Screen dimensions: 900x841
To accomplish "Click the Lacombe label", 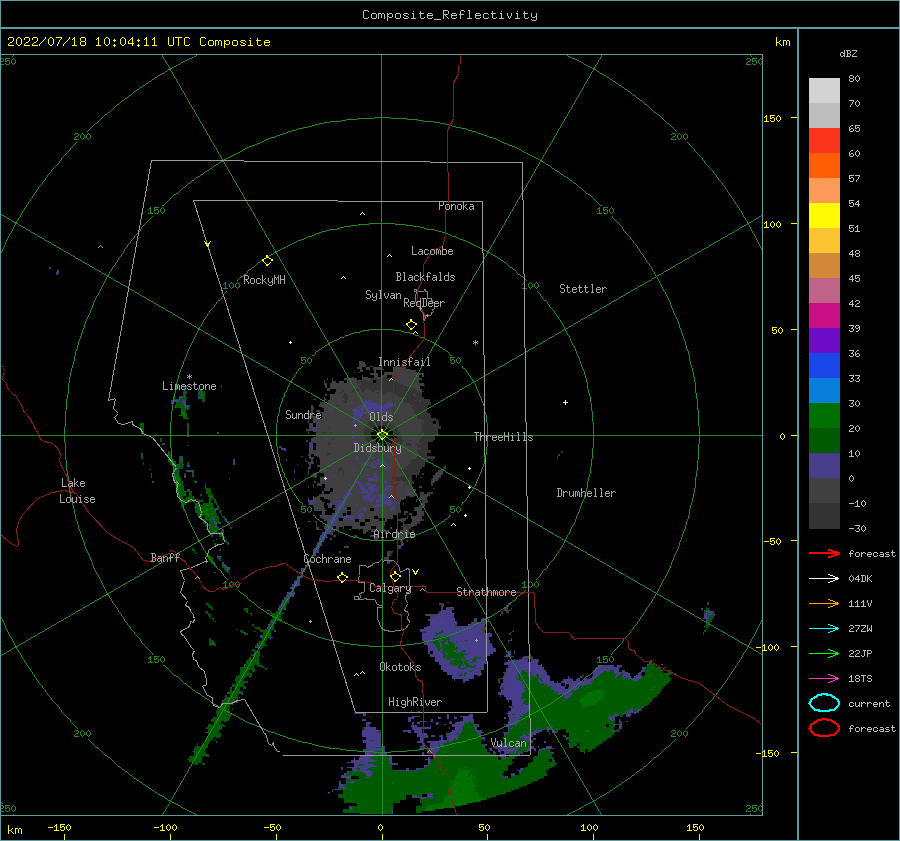I will click(x=432, y=251).
